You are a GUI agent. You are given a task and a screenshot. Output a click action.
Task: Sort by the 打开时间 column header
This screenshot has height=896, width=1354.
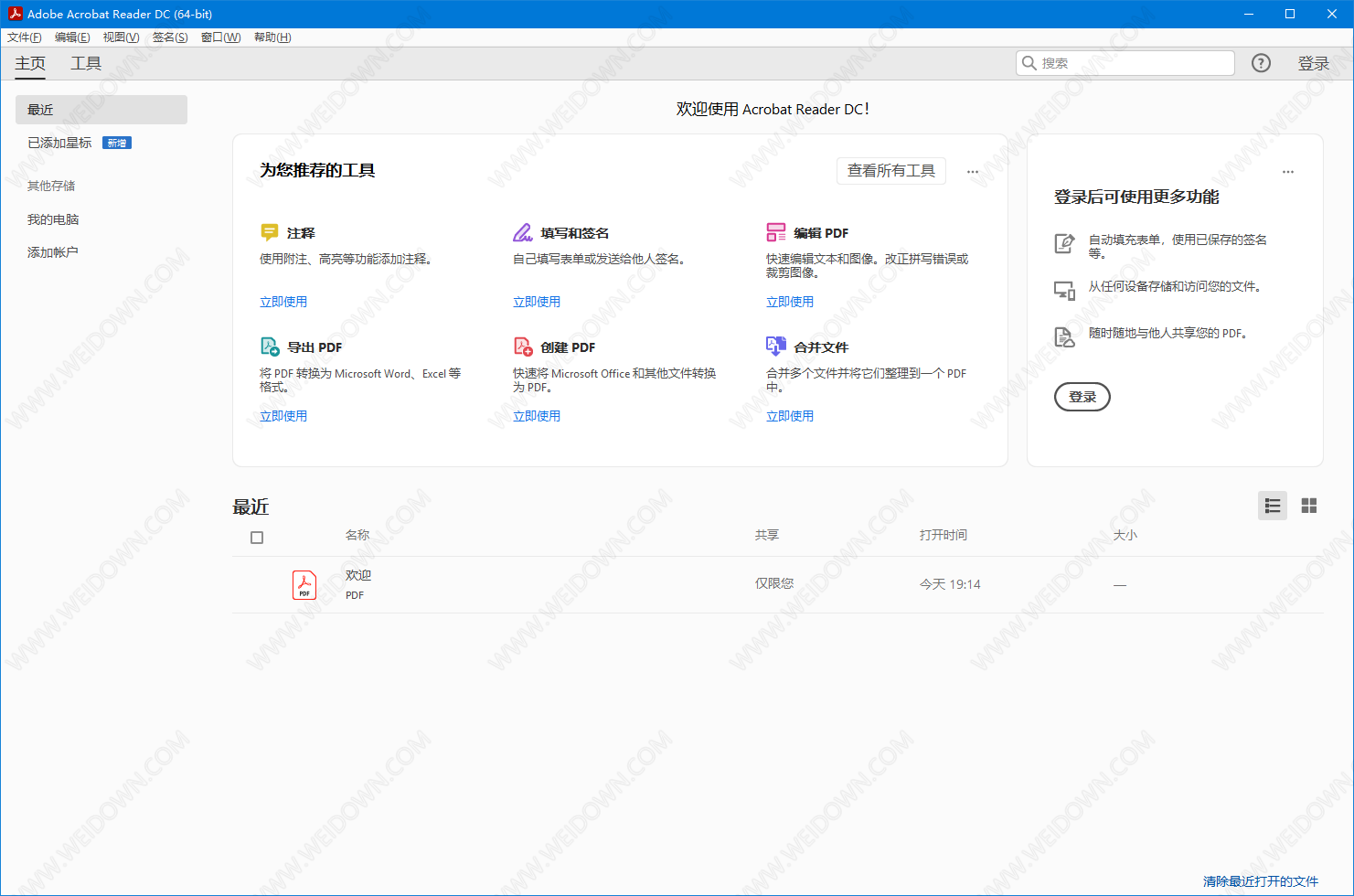click(x=944, y=535)
